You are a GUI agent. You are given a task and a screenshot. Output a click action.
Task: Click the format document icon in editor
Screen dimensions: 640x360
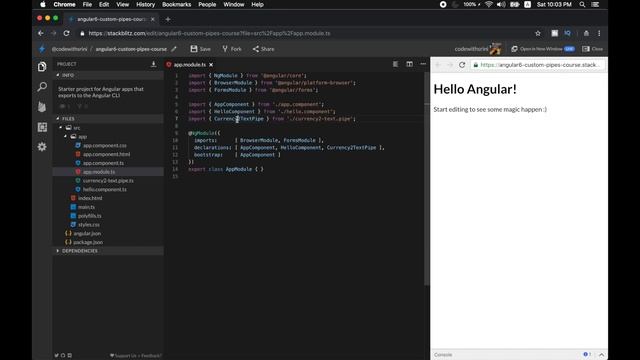point(395,64)
